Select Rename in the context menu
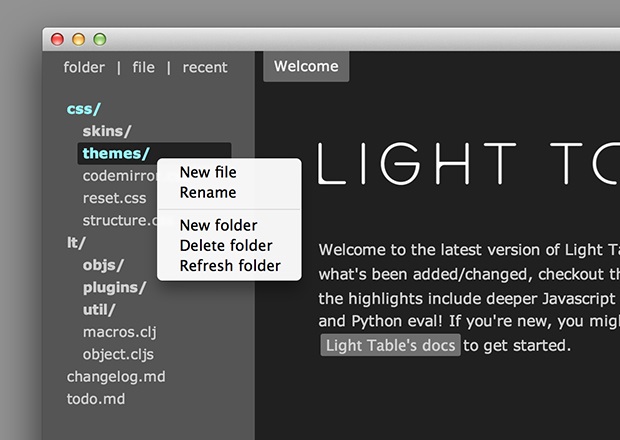The width and height of the screenshot is (620, 440). coord(208,192)
